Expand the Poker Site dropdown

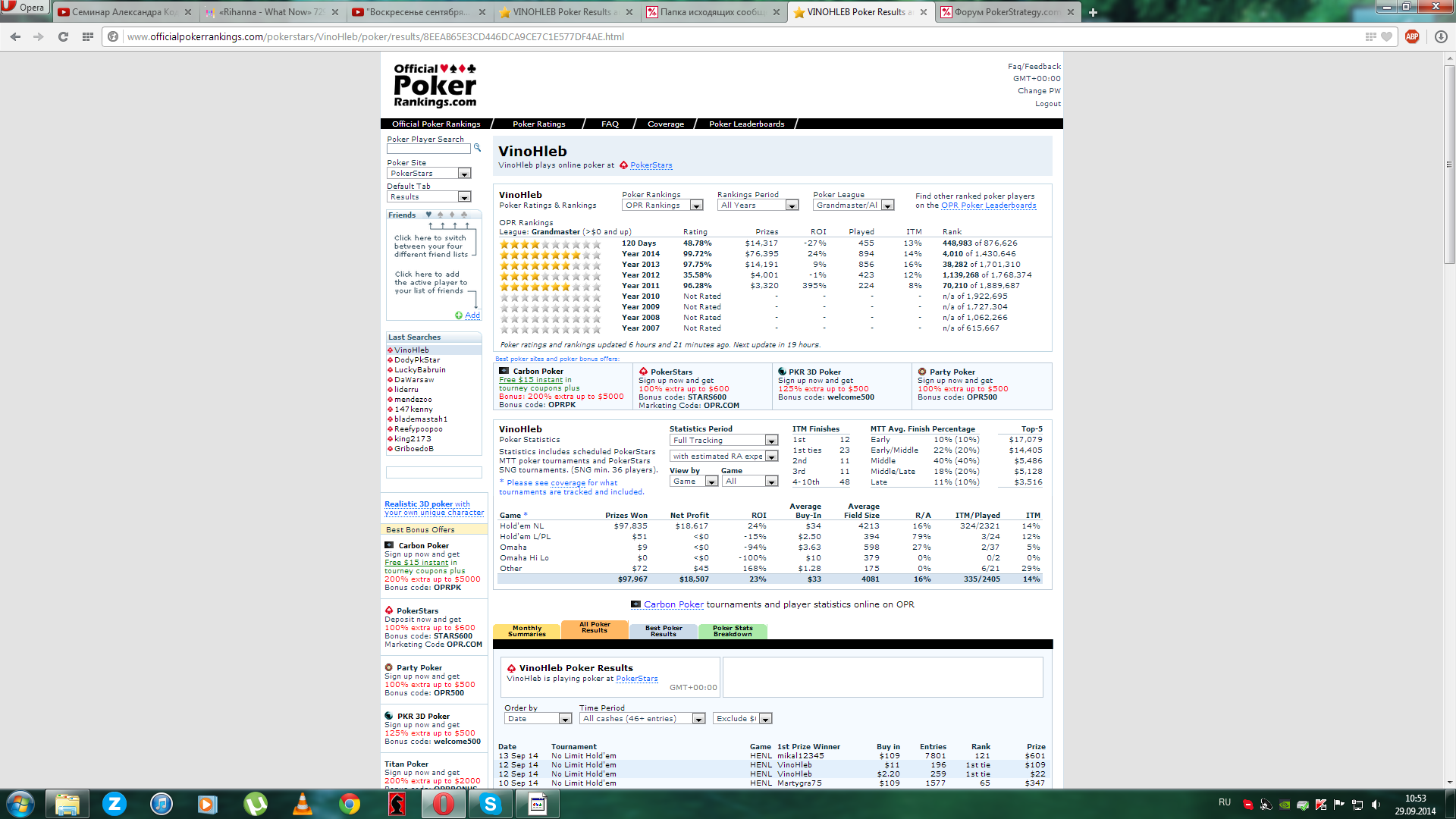click(x=429, y=174)
